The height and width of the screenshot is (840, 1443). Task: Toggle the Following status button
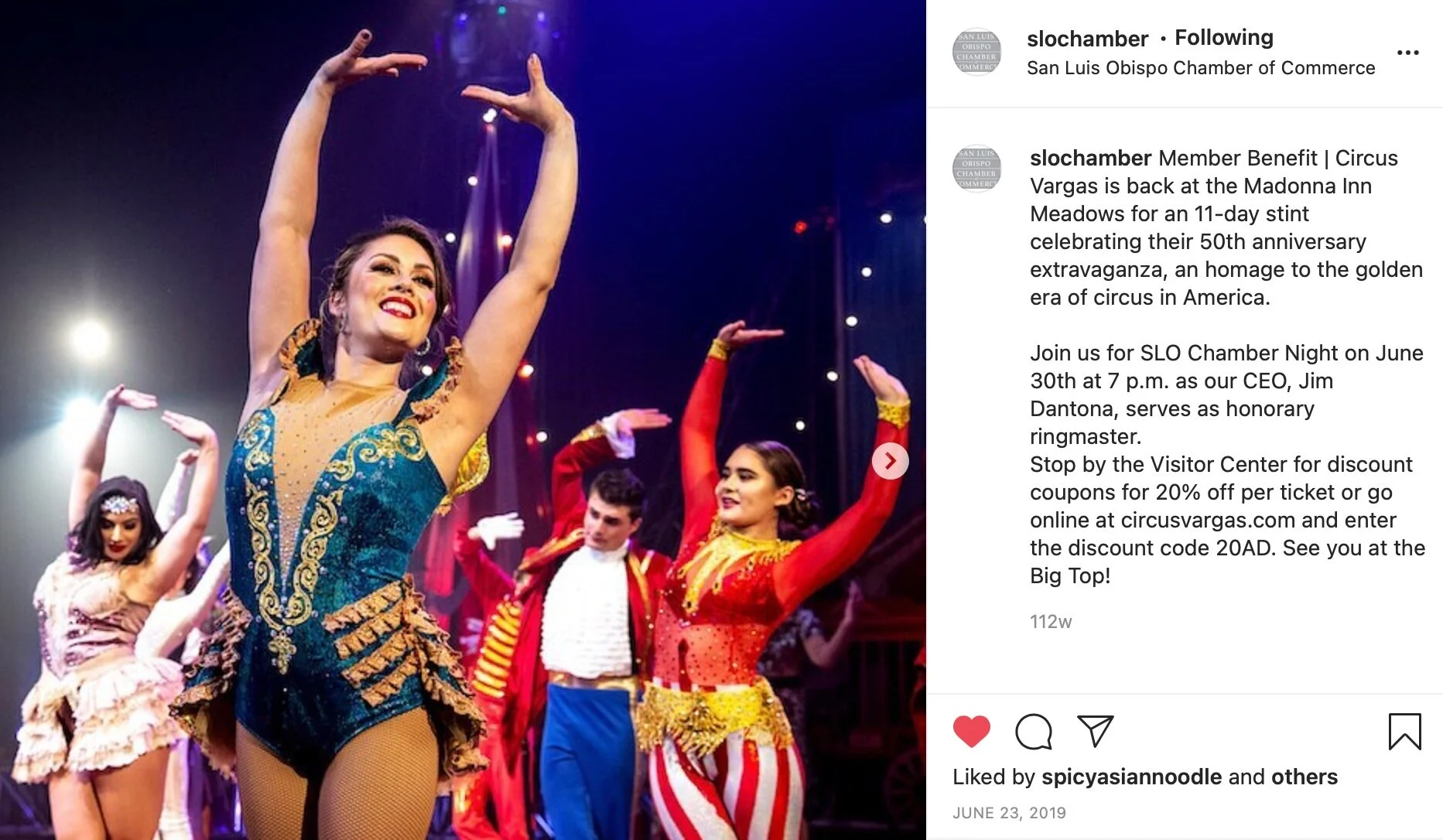1224,37
